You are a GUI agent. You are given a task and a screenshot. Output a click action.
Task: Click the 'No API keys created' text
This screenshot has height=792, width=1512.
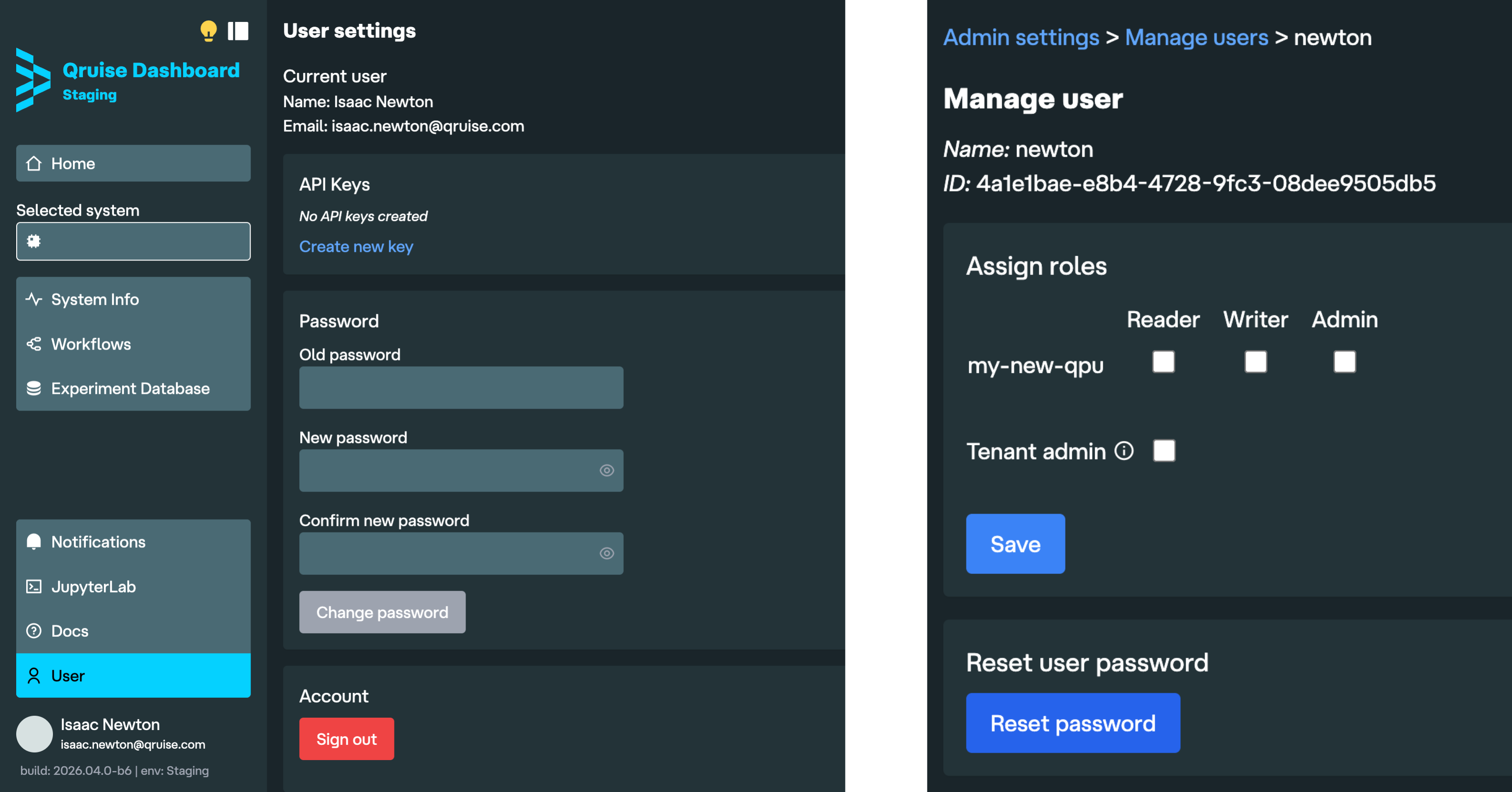pyautogui.click(x=363, y=216)
